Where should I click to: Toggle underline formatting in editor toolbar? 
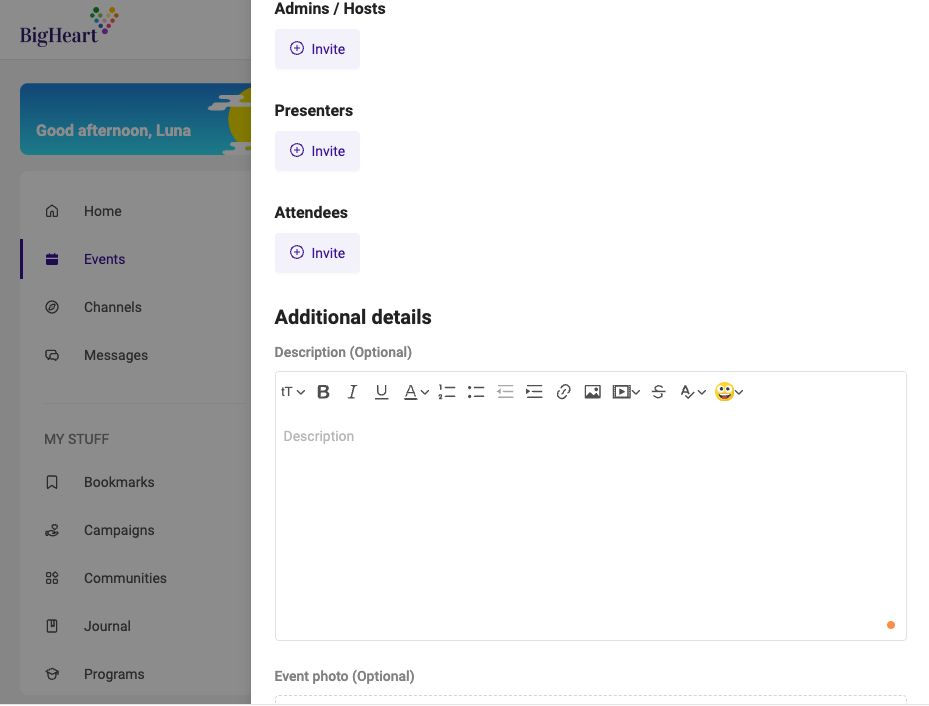[382, 392]
